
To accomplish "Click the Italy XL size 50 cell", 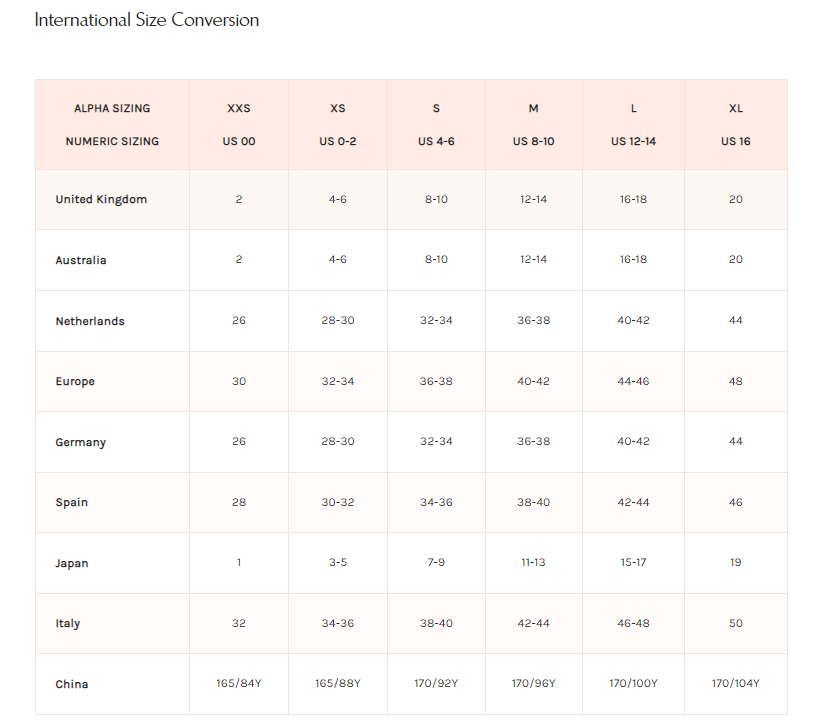I will pyautogui.click(x=736, y=624).
